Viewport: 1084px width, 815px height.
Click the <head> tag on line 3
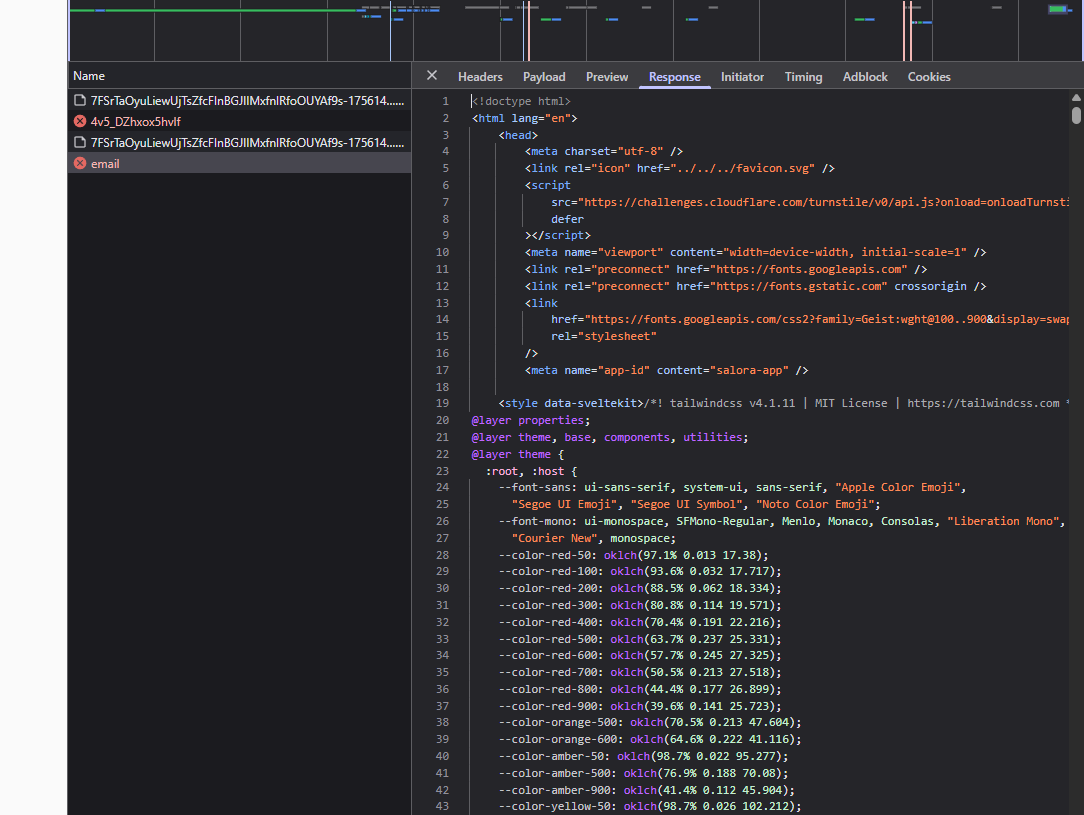point(518,135)
